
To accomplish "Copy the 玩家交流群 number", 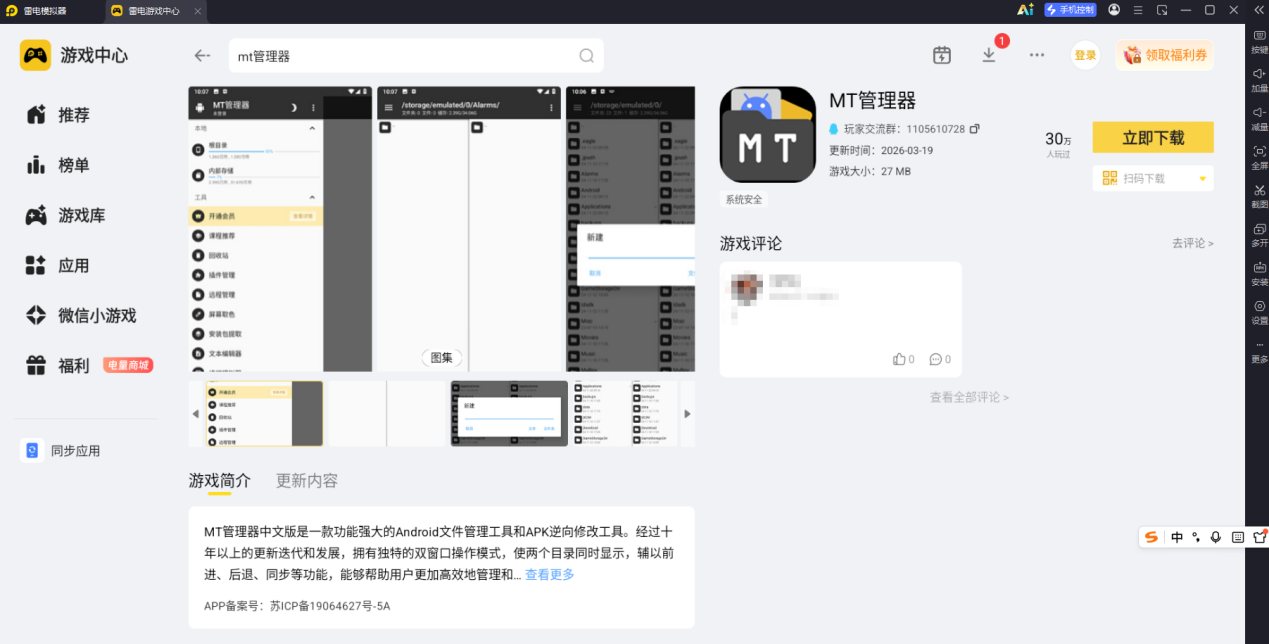I will [975, 129].
